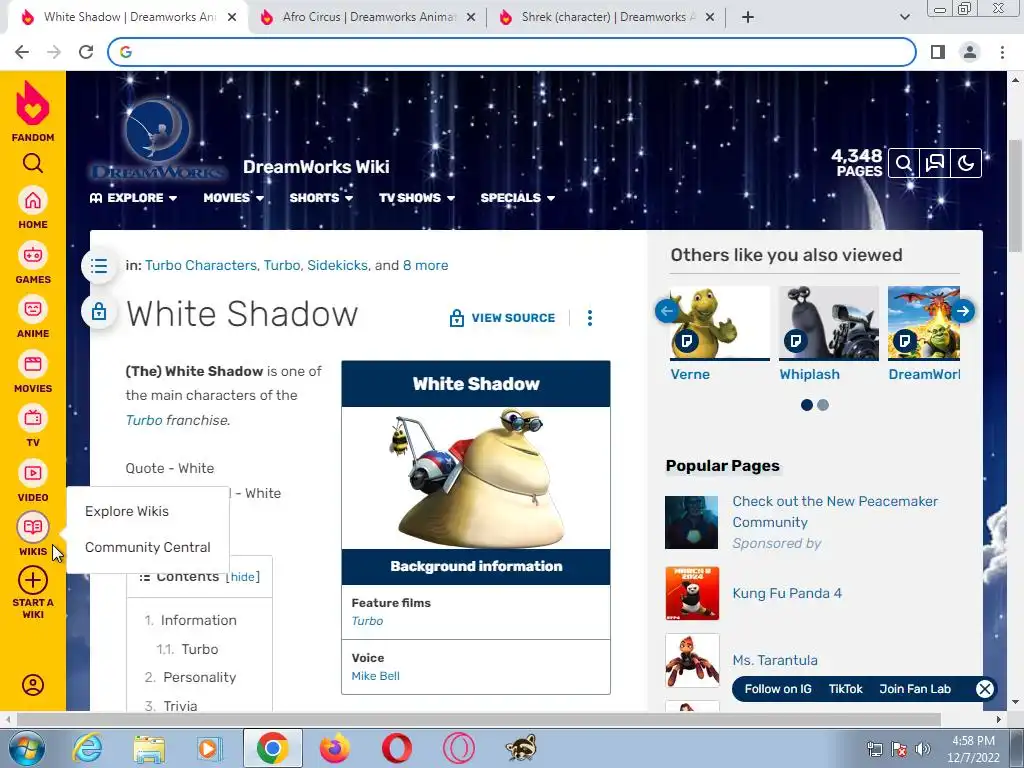Expand the Specials menu
Viewport: 1024px width, 768px height.
517,198
